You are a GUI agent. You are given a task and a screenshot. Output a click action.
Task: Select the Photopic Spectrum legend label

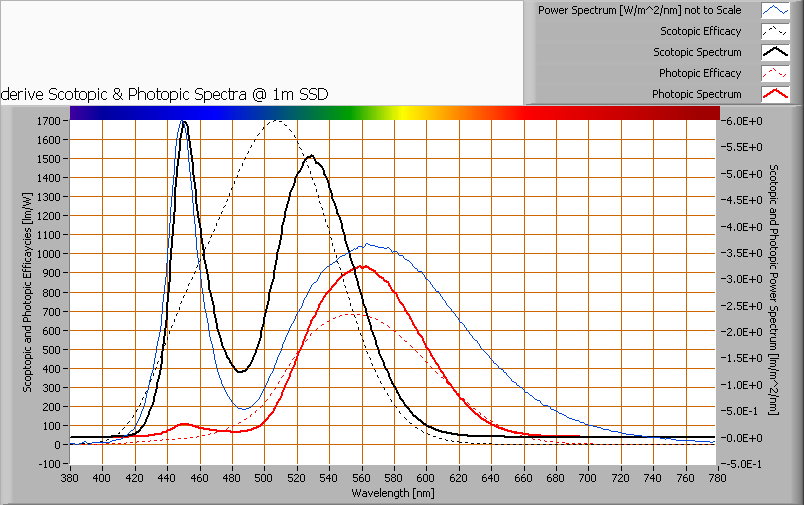pyautogui.click(x=696, y=94)
